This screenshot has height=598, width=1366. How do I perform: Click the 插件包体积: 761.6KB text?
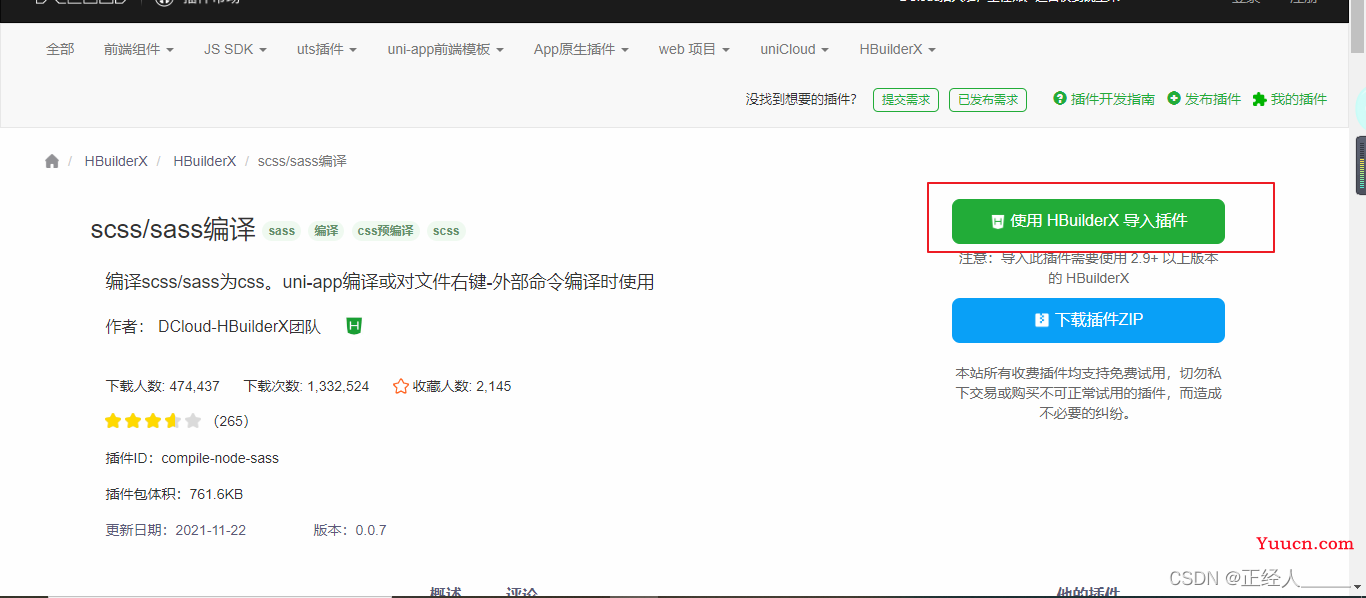click(174, 494)
